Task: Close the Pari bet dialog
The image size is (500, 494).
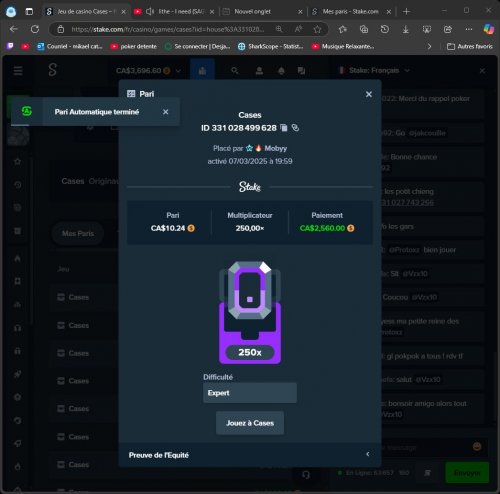Action: click(x=369, y=94)
